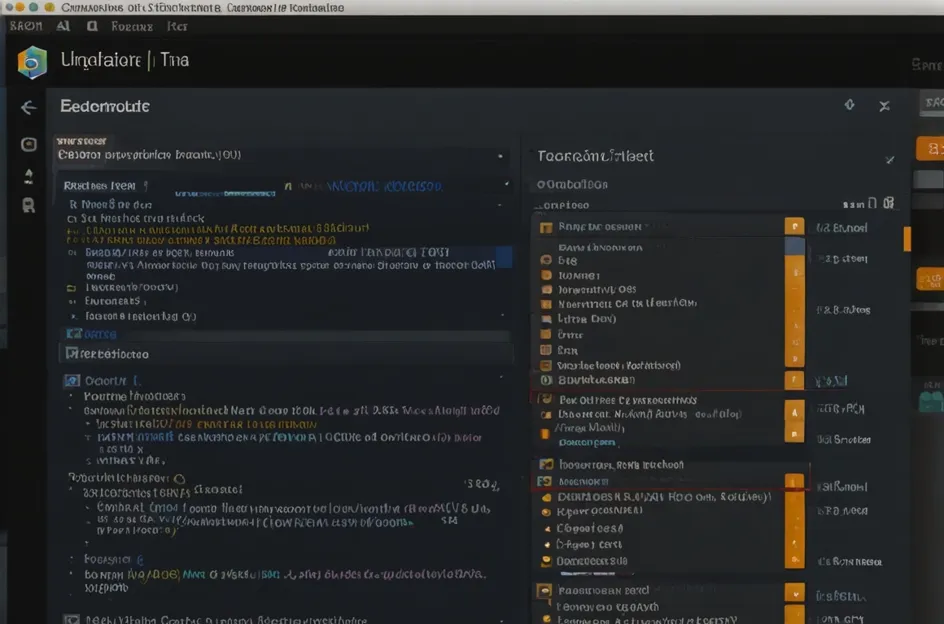Open the dropdown arrow on the first combo field

point(500,157)
